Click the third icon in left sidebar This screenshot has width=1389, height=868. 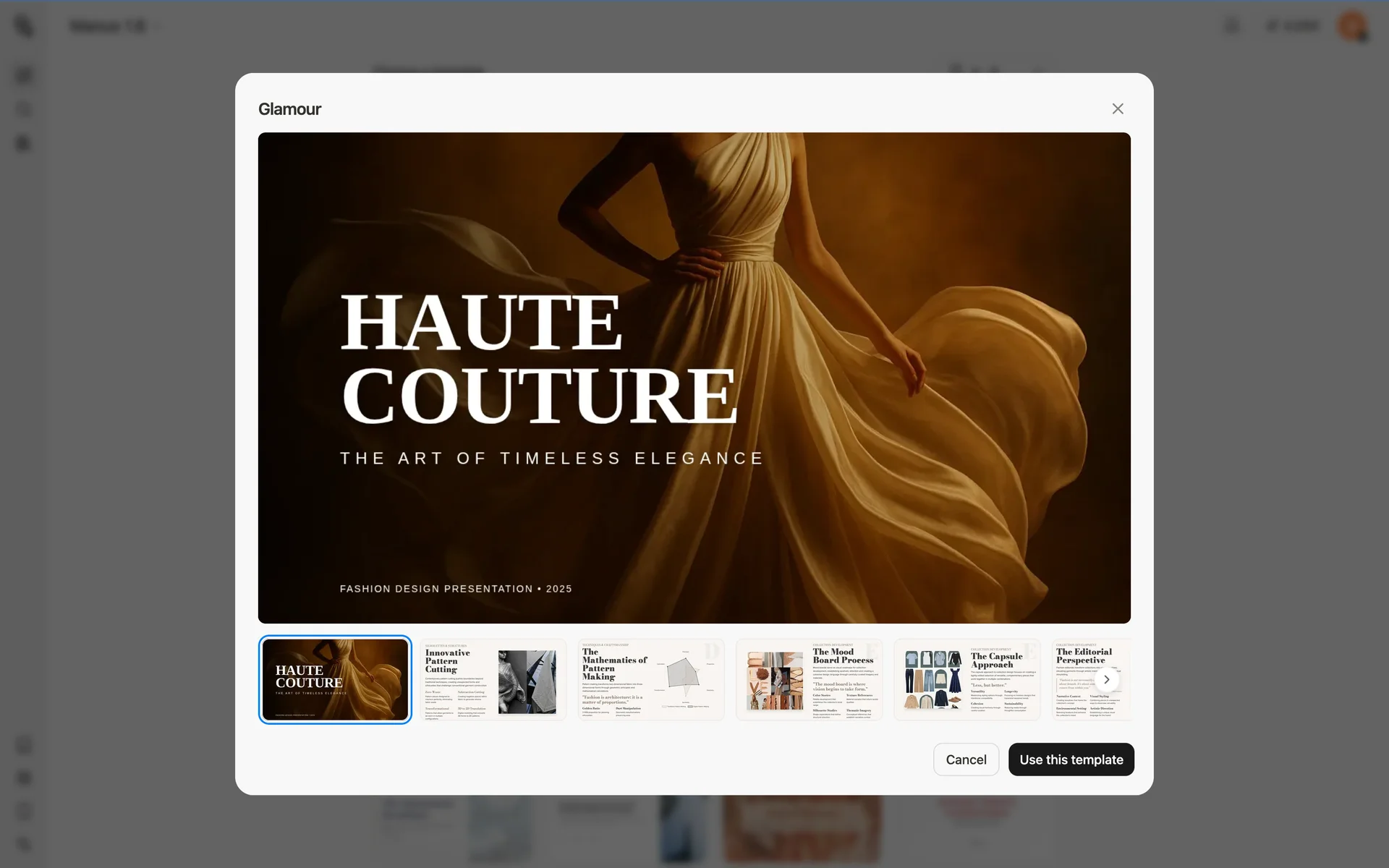tap(24, 143)
